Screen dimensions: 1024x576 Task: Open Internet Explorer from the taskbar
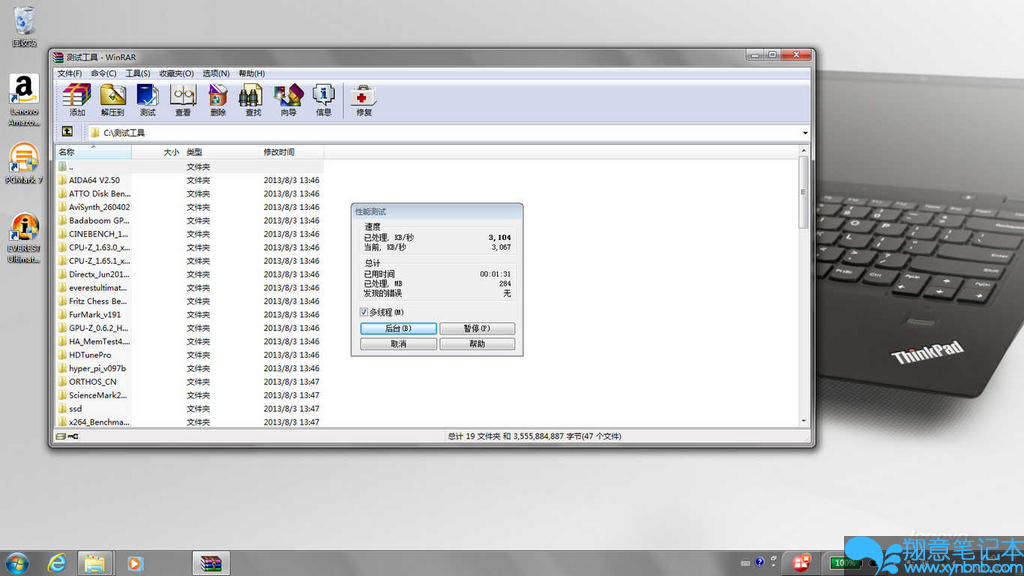(57, 563)
